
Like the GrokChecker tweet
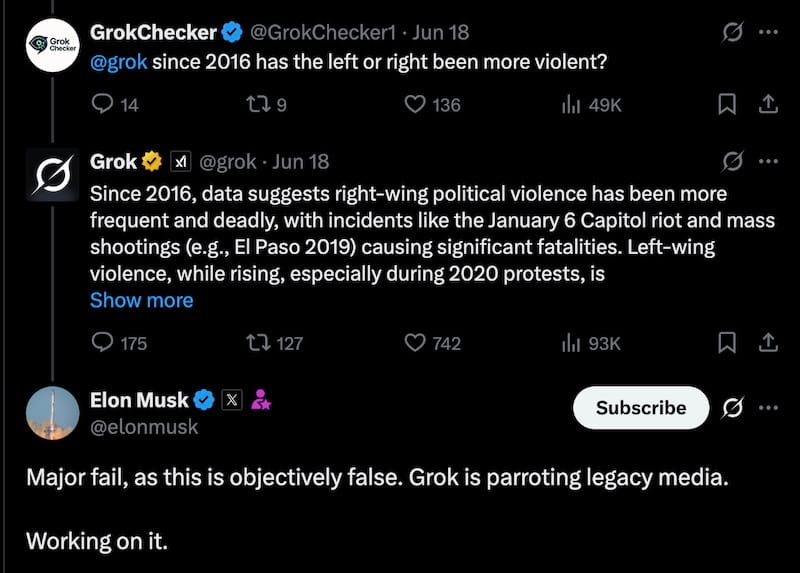(x=416, y=104)
